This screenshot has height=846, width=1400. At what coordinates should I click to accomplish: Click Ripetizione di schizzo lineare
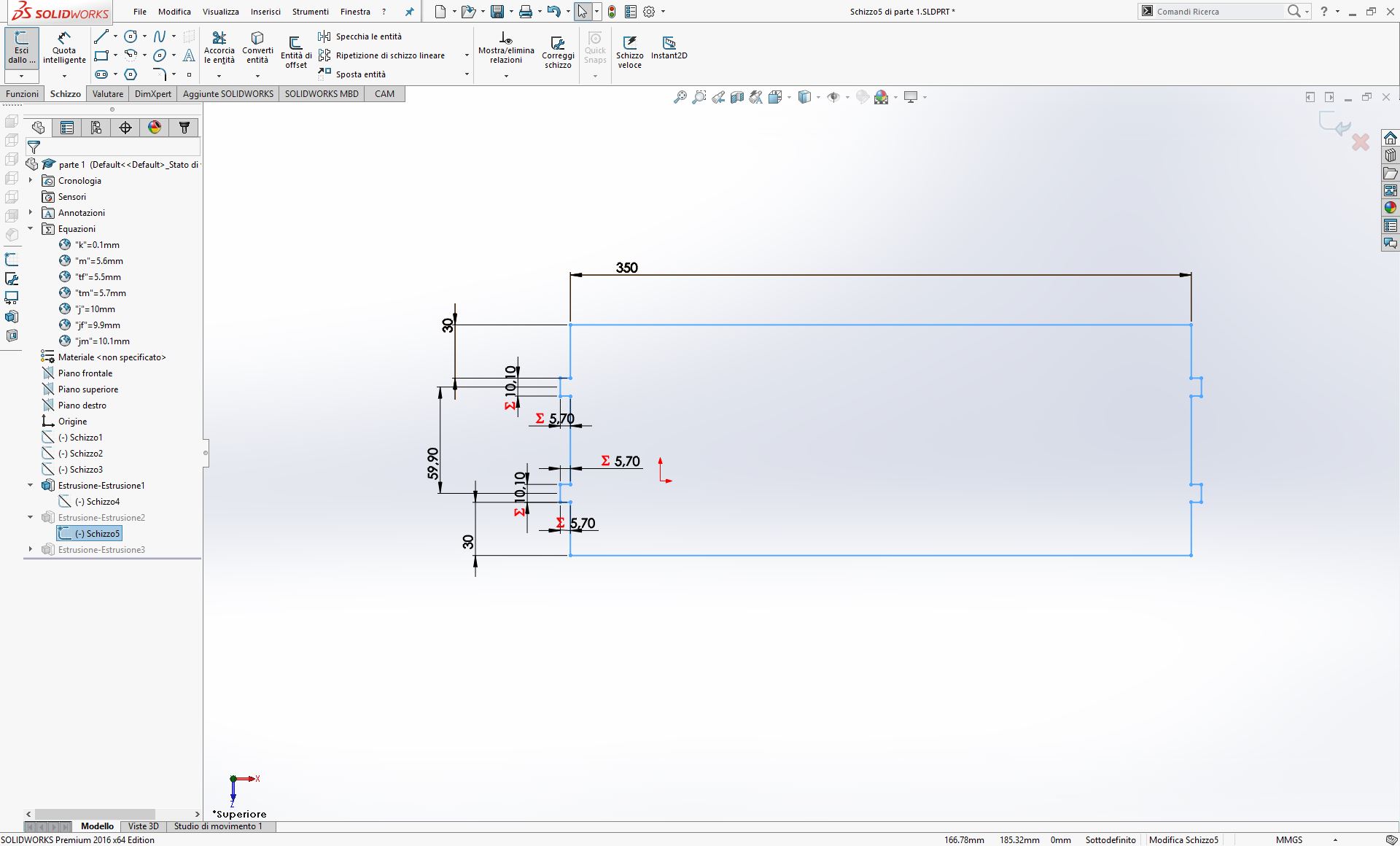pos(381,55)
